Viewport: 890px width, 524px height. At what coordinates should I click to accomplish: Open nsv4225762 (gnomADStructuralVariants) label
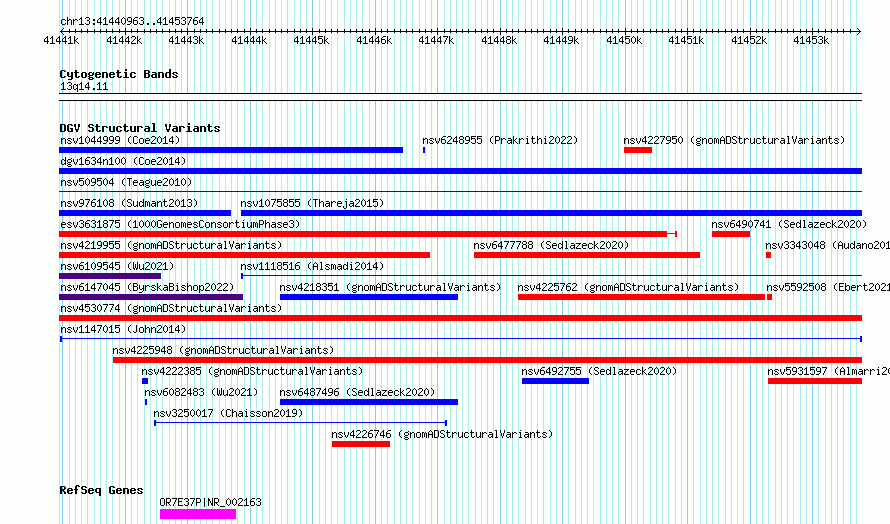pyautogui.click(x=628, y=287)
